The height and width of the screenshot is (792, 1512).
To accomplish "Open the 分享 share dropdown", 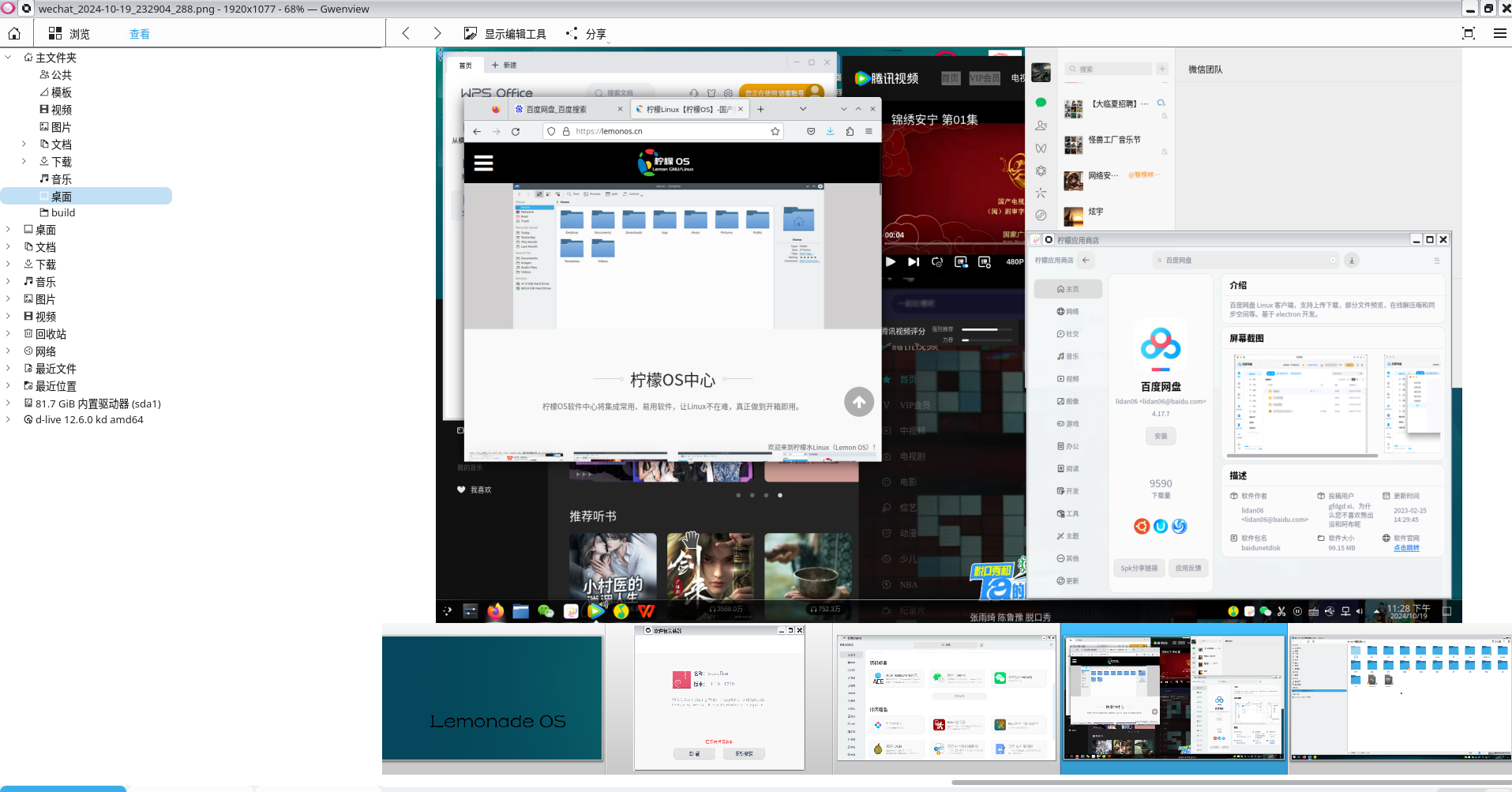I will (x=587, y=33).
